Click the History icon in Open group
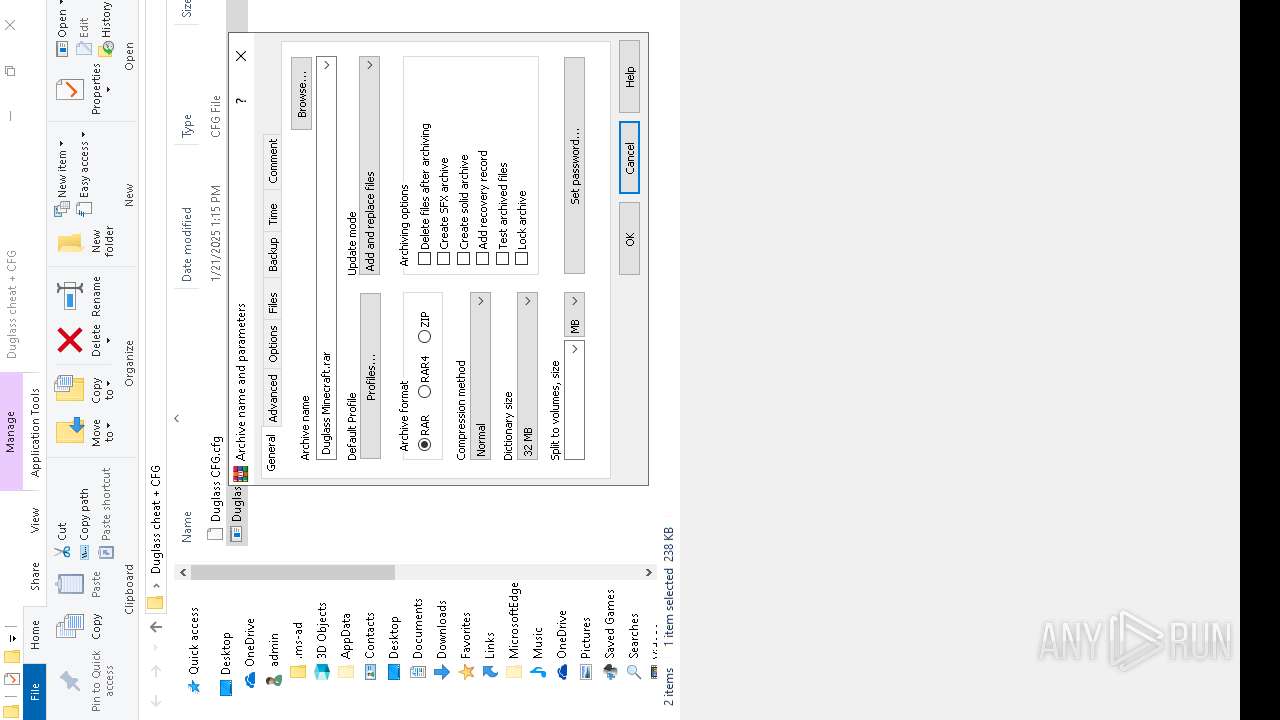Screen dimensions: 1280x720 106,48
